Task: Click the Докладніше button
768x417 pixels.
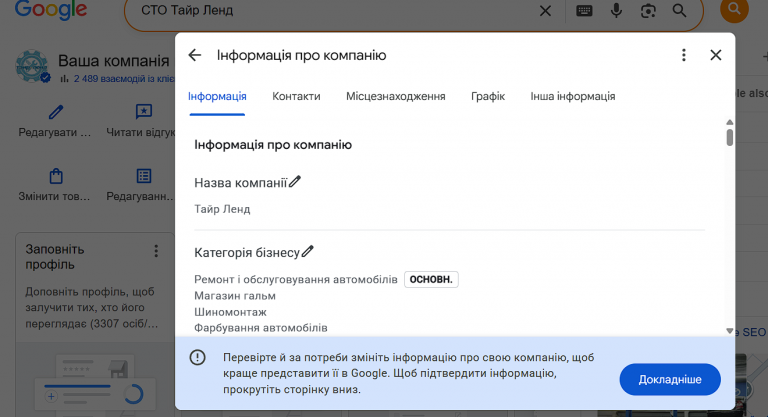Action: [670, 379]
